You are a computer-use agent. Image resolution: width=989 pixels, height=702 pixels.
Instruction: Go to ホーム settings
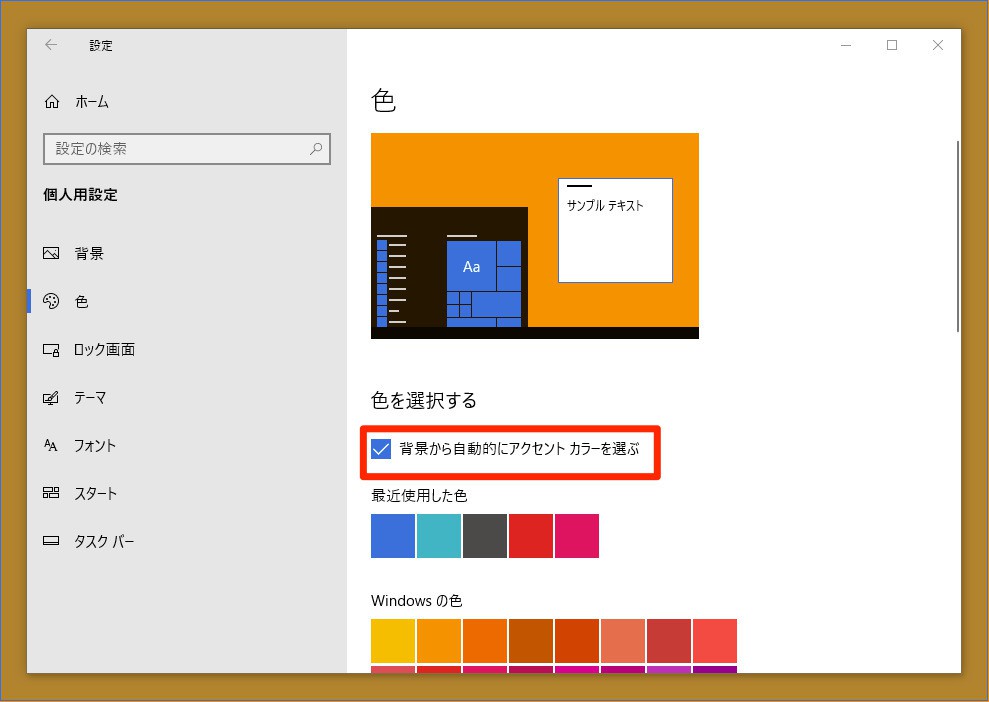click(x=91, y=102)
